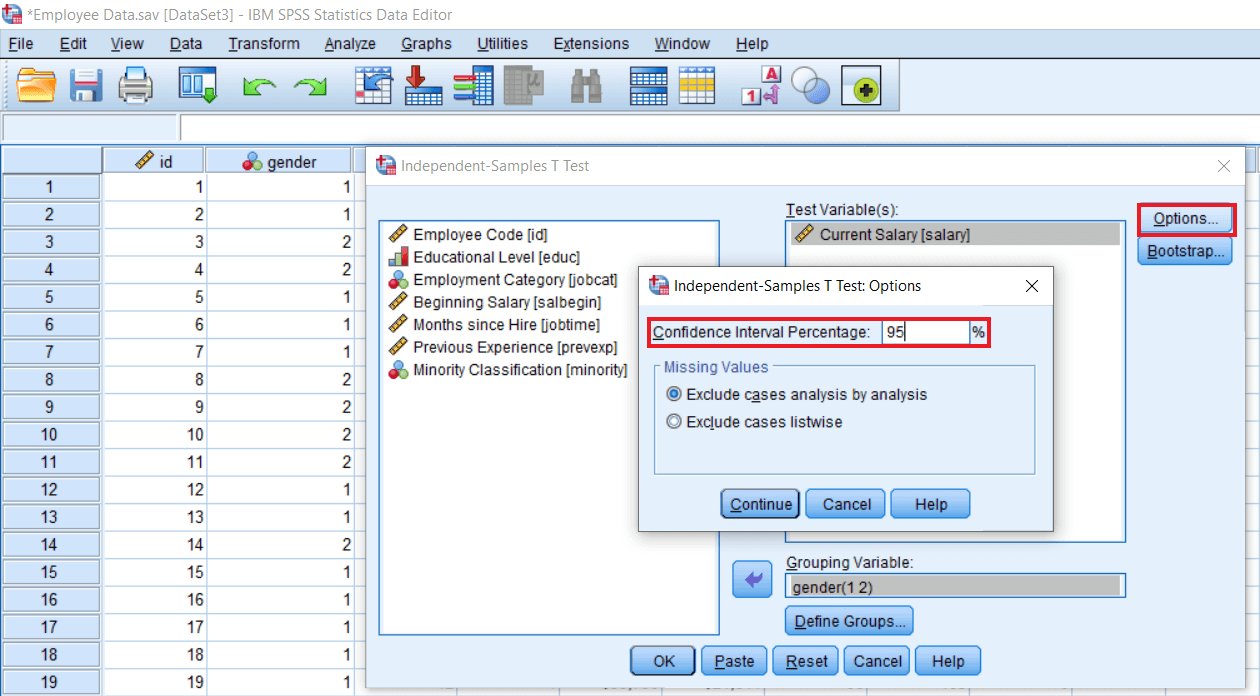Open the Edit menu
1260x696 pixels.
(x=73, y=44)
